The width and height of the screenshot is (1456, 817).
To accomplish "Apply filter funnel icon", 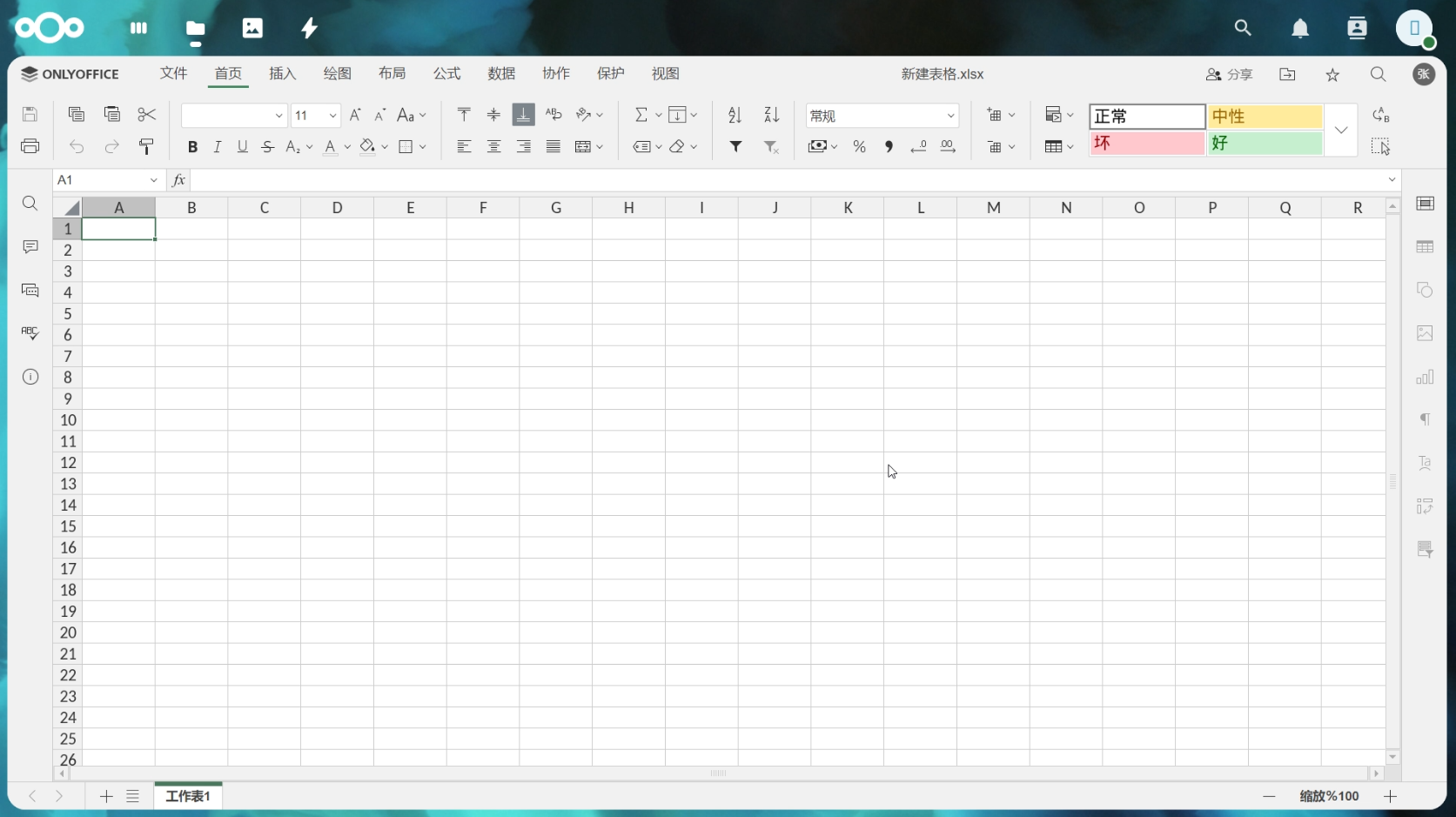I will [x=736, y=146].
